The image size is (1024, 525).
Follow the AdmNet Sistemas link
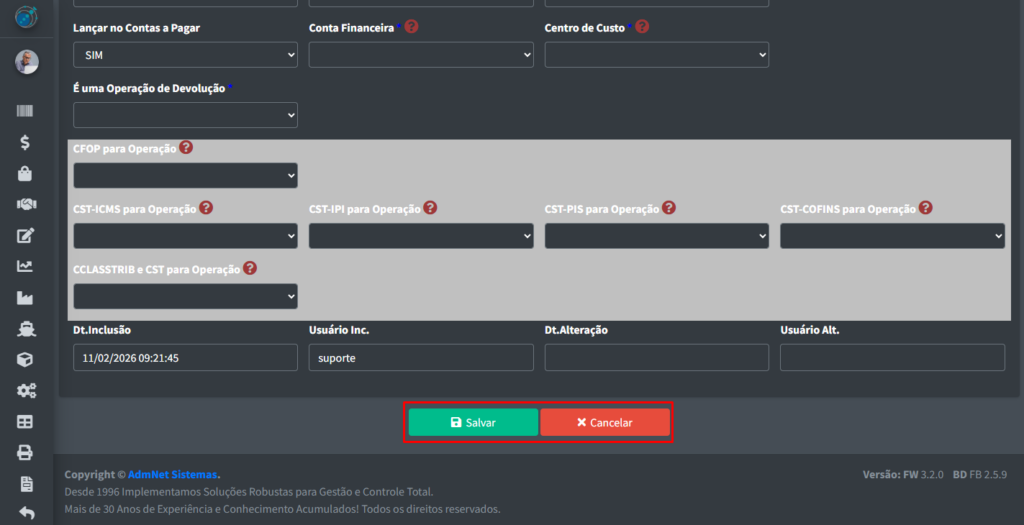pos(173,474)
